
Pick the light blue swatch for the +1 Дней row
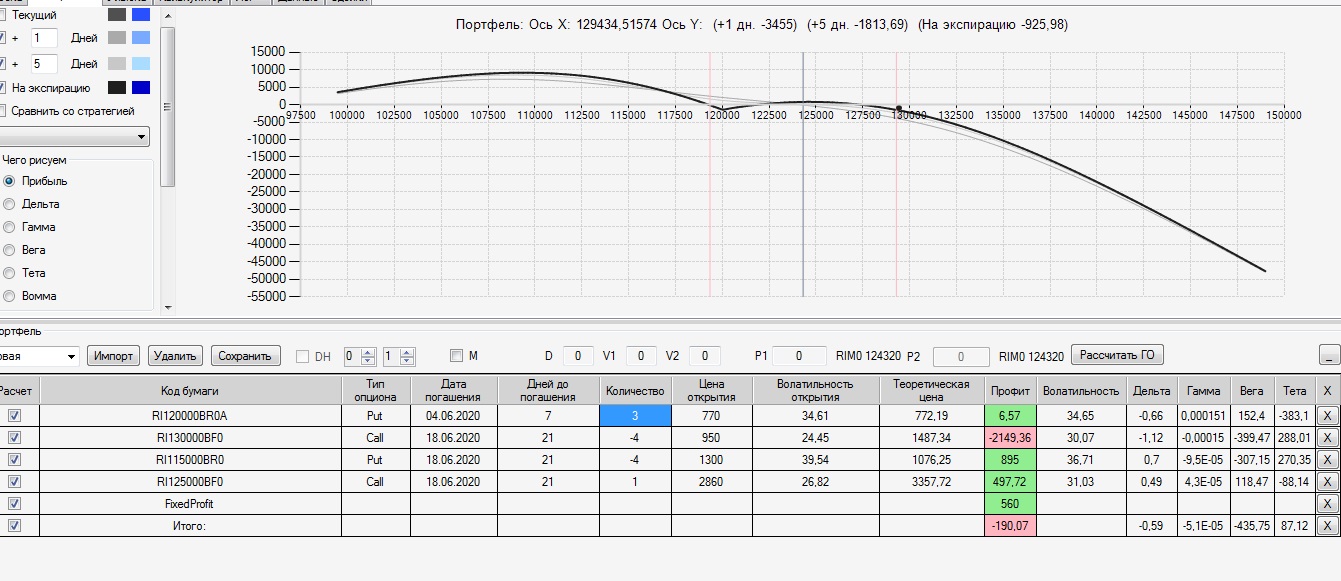(x=141, y=38)
